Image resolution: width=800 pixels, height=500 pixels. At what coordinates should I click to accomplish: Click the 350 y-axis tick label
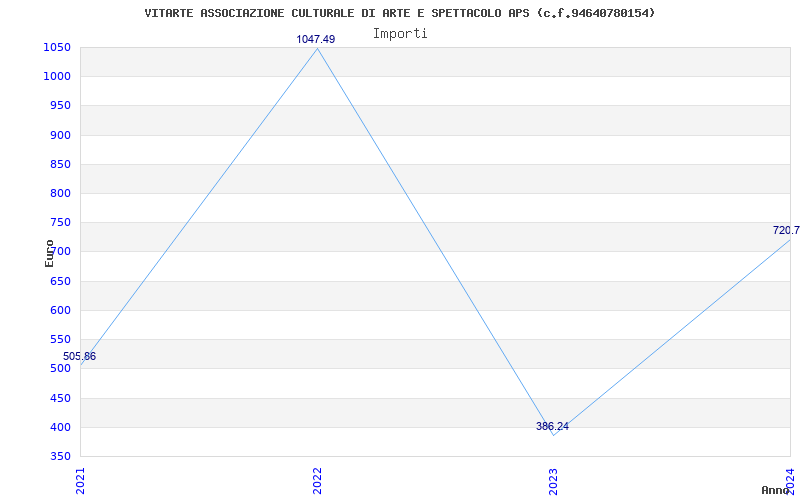(x=60, y=456)
